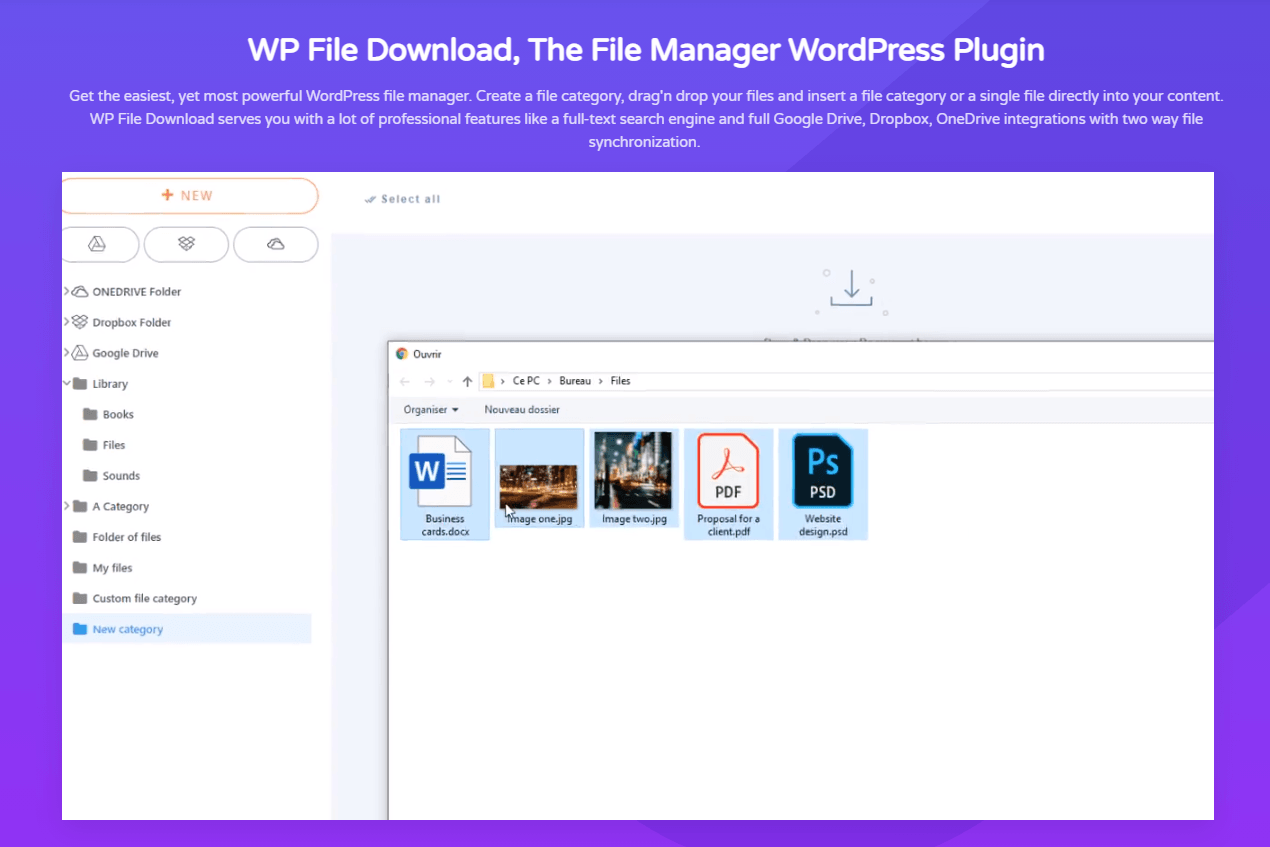Open the Google Drive cloud button

99,244
